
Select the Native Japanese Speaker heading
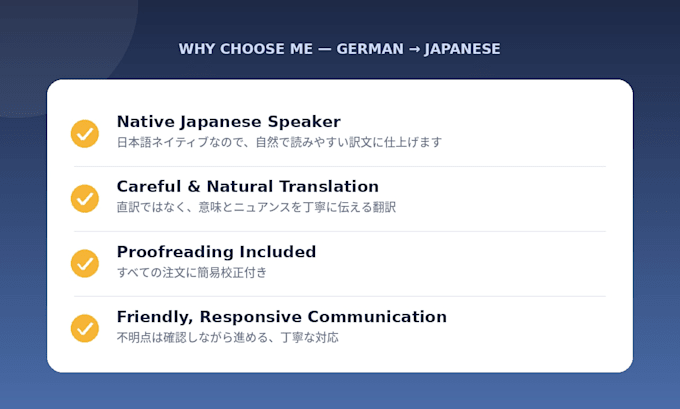pos(229,122)
